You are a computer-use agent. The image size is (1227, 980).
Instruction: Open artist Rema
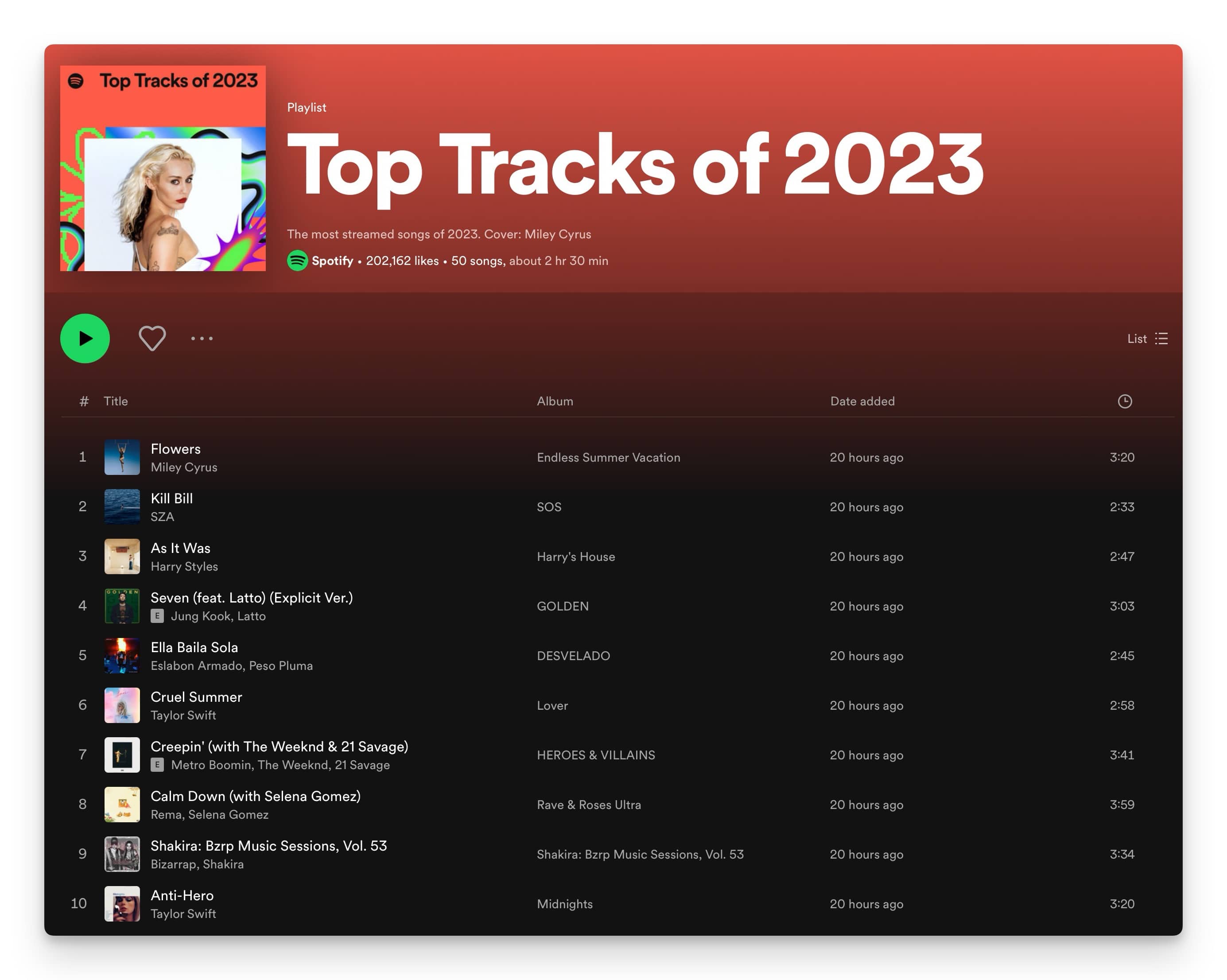(x=166, y=814)
